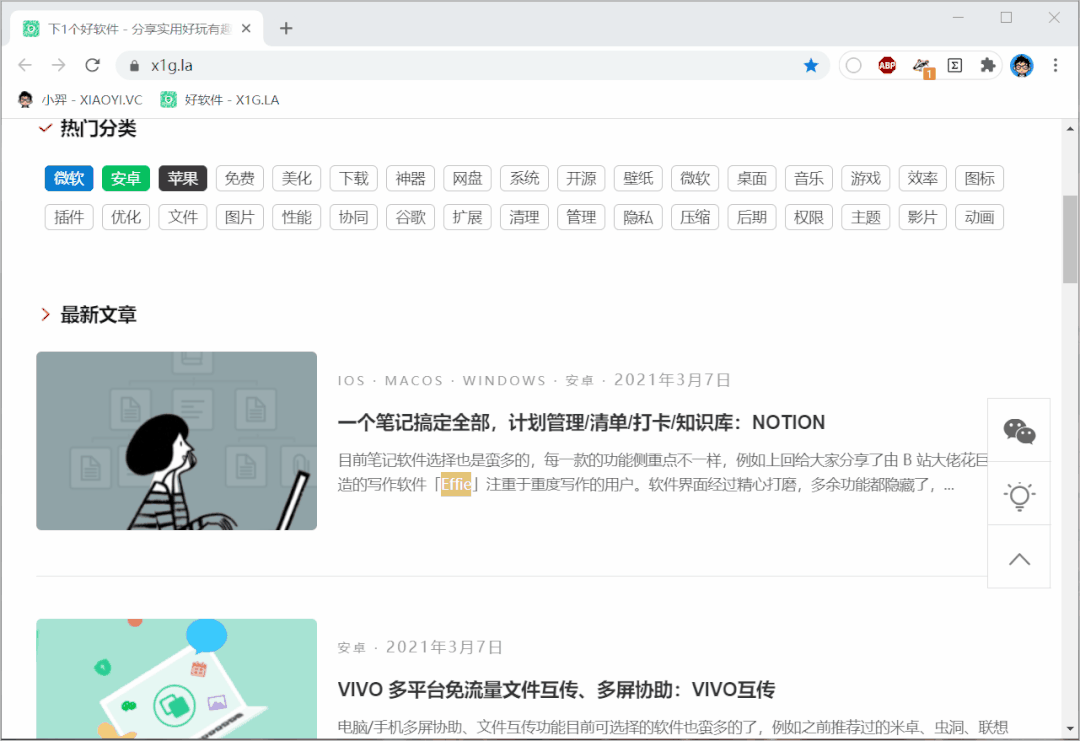Click the IOS category label
The image size is (1080, 741).
tap(351, 381)
